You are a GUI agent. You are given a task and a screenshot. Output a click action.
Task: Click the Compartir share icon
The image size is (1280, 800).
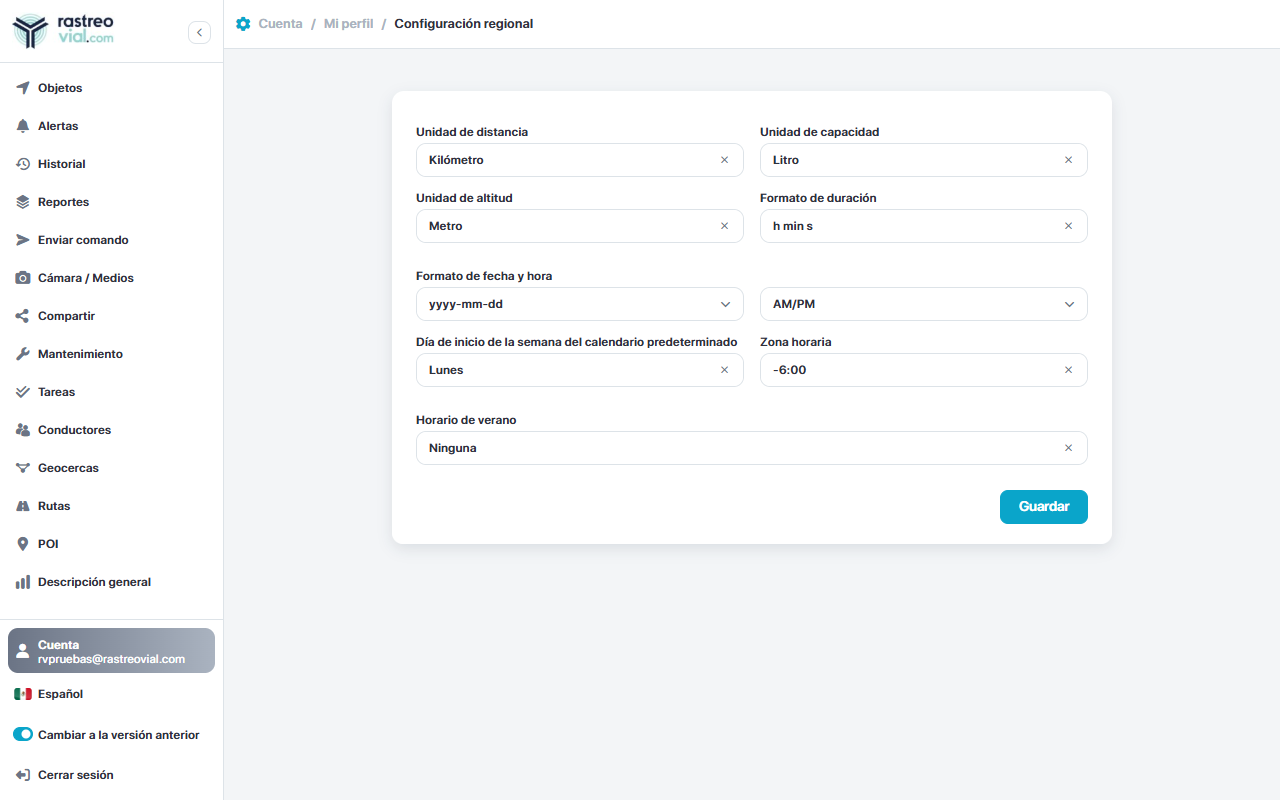(x=23, y=316)
